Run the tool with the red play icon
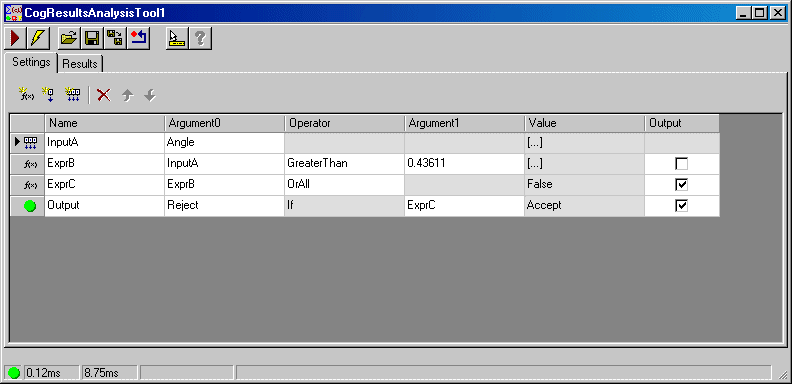 (15, 38)
